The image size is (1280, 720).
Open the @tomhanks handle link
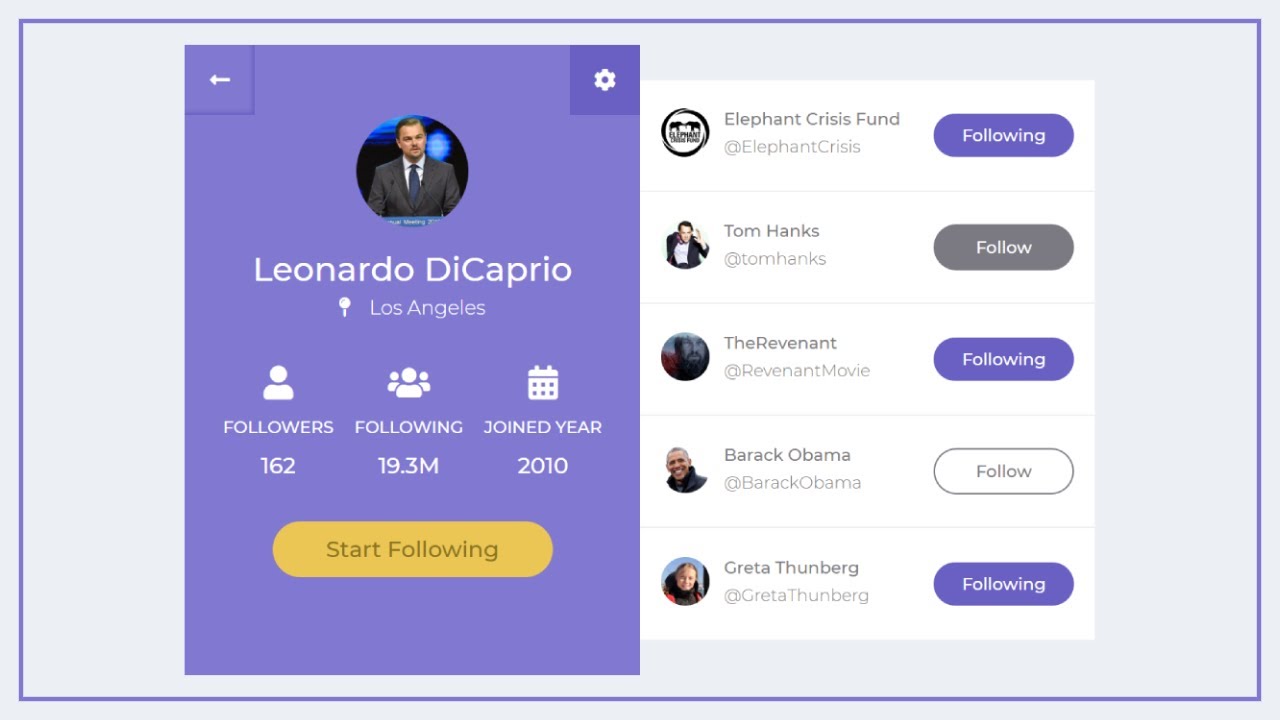(x=775, y=259)
